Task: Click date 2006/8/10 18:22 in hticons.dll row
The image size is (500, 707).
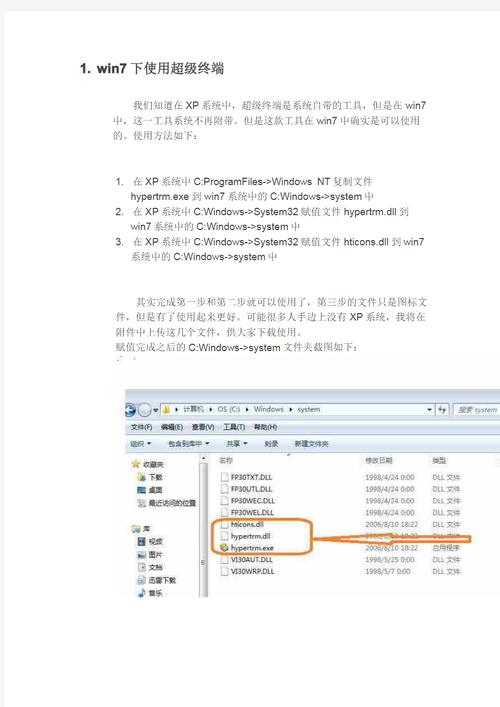Action: (x=391, y=524)
